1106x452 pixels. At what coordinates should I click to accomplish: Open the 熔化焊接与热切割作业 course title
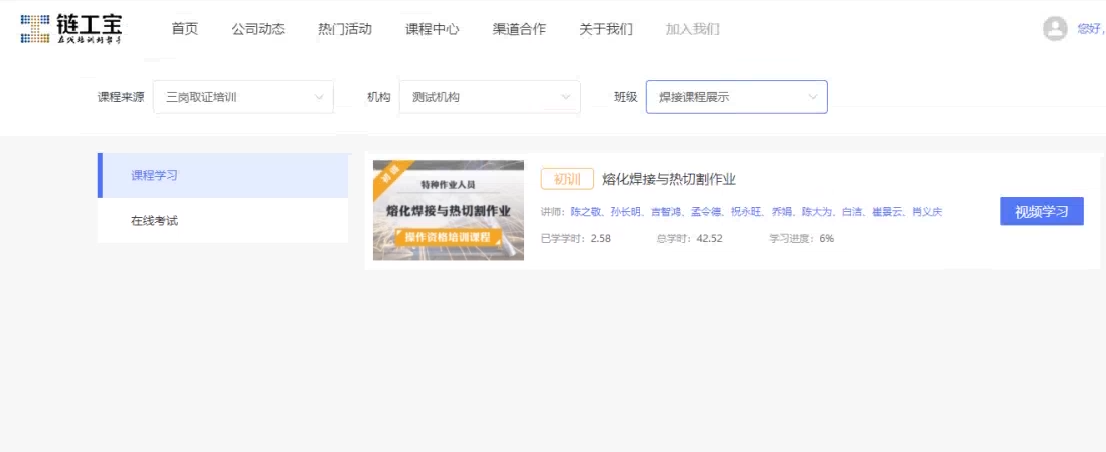click(669, 179)
